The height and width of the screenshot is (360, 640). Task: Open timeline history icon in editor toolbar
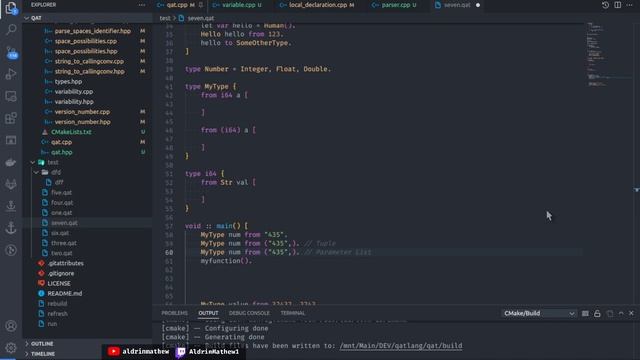(x=605, y=5)
